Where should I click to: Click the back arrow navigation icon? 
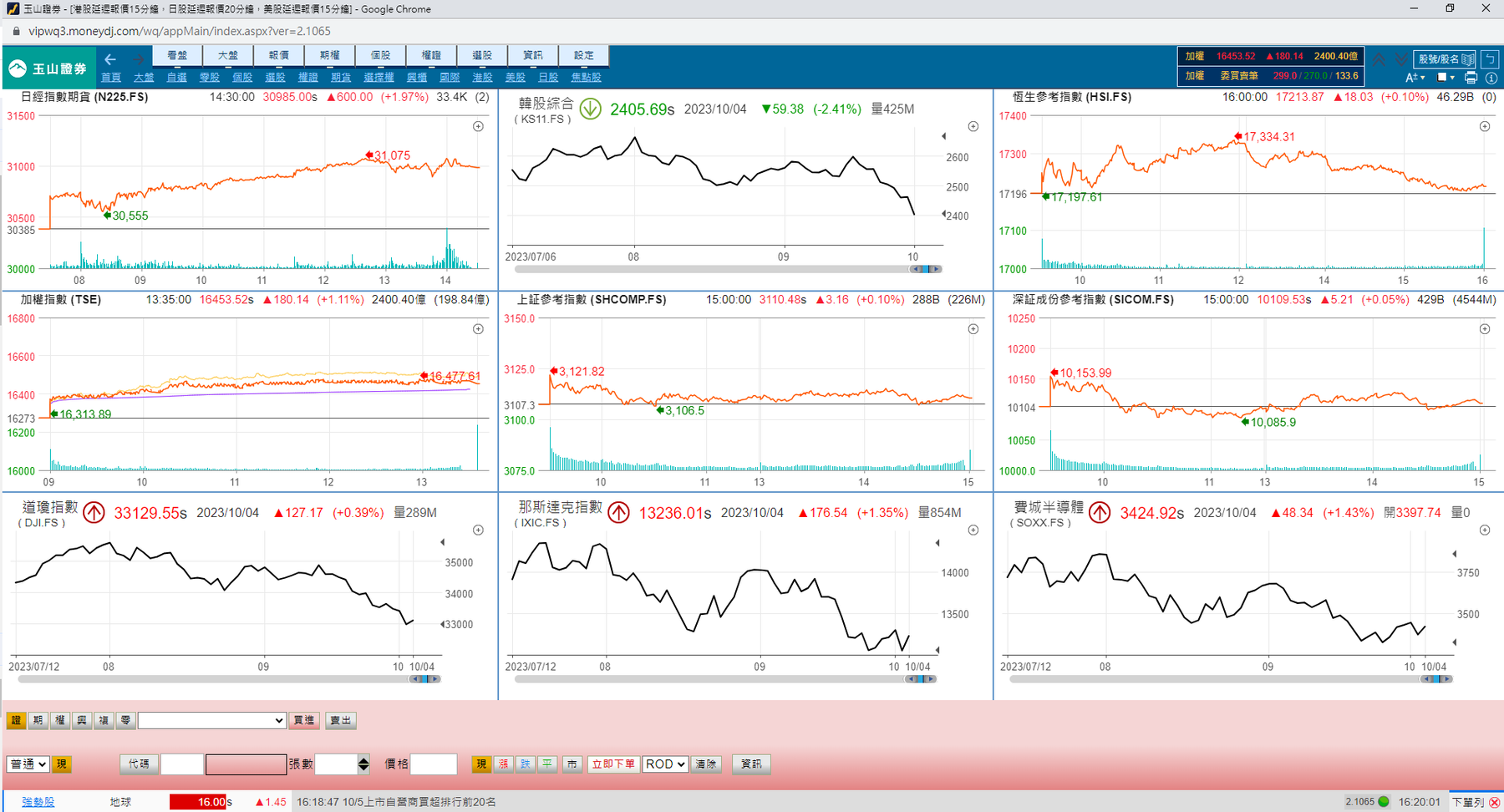[x=110, y=59]
